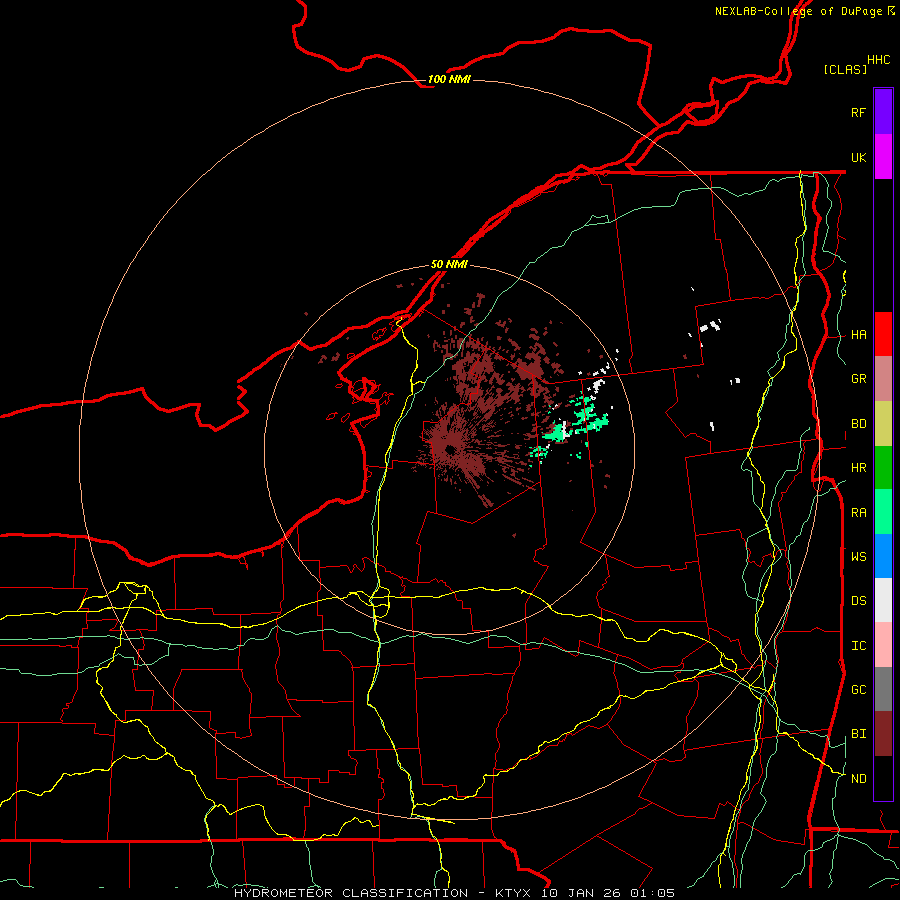The height and width of the screenshot is (900, 900).
Task: Click the IC light pink legend swatch
Action: click(883, 645)
